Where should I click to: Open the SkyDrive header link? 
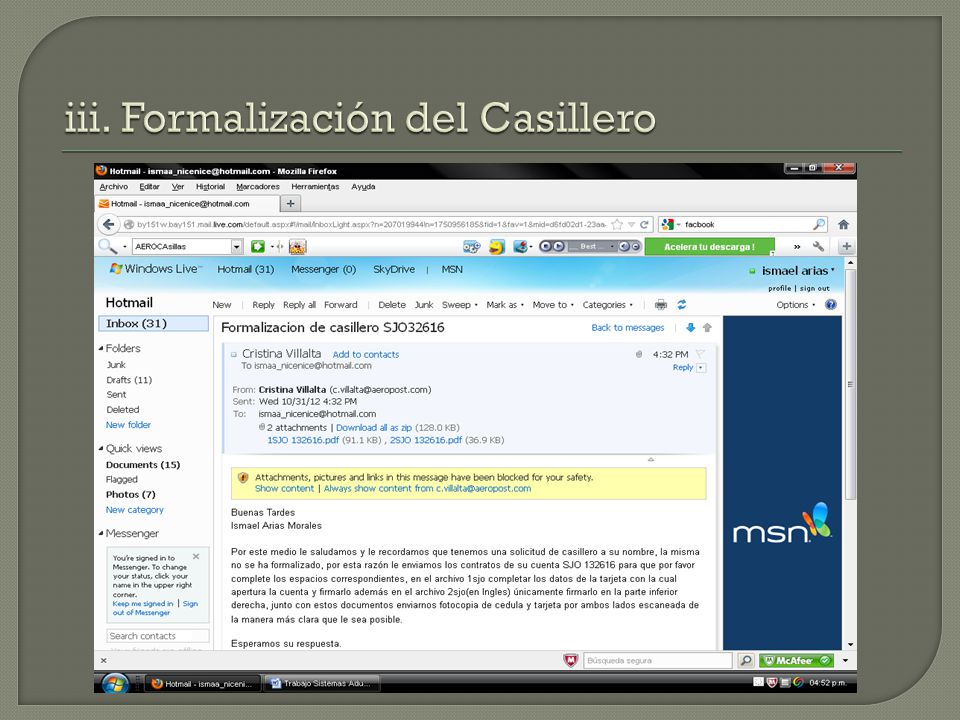394,269
